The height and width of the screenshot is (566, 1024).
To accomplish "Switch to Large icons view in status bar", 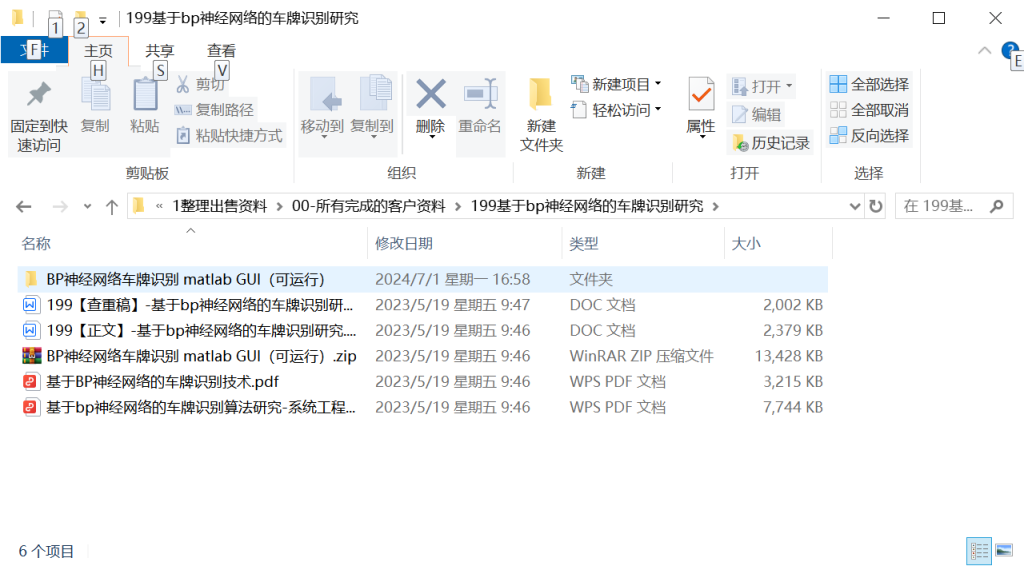I will tap(1004, 551).
